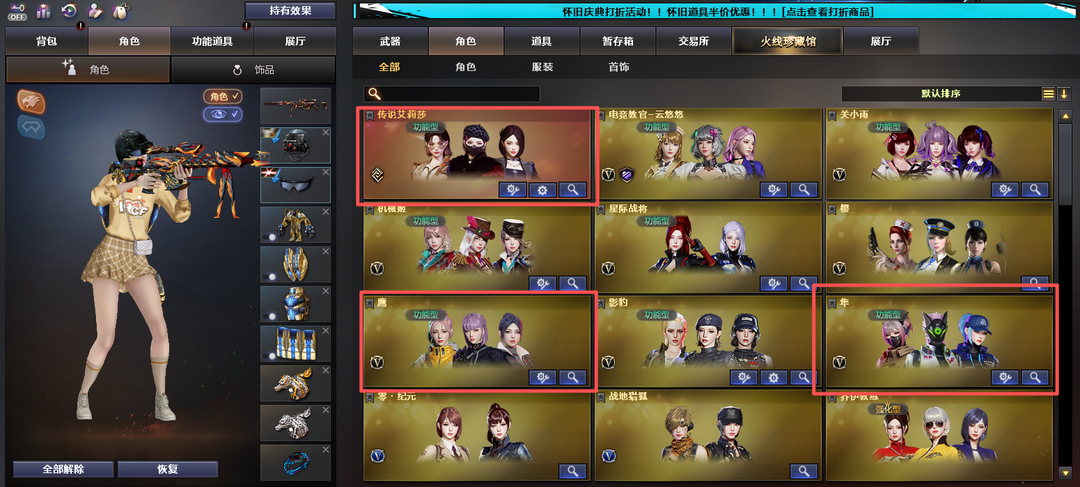Click the descending sort arrow button
The width and height of the screenshot is (1080, 487).
coord(1063,94)
